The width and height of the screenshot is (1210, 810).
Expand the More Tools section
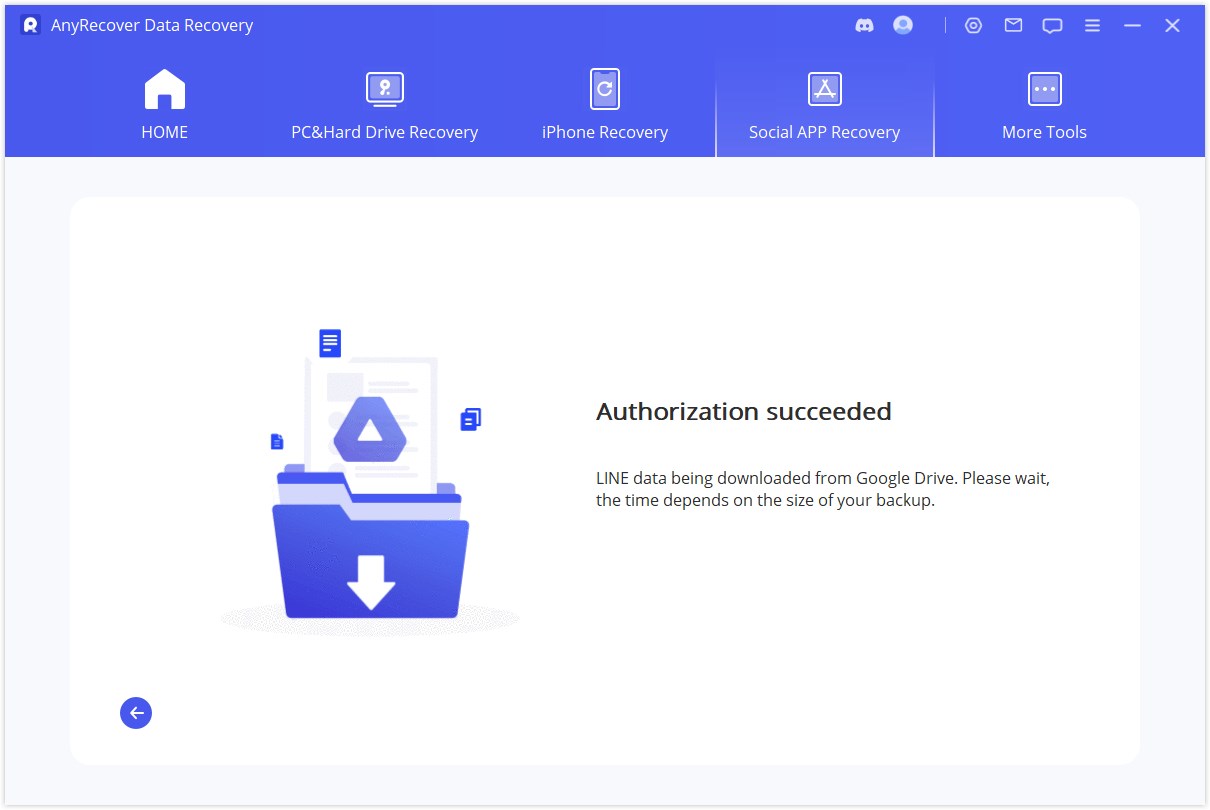point(1044,105)
